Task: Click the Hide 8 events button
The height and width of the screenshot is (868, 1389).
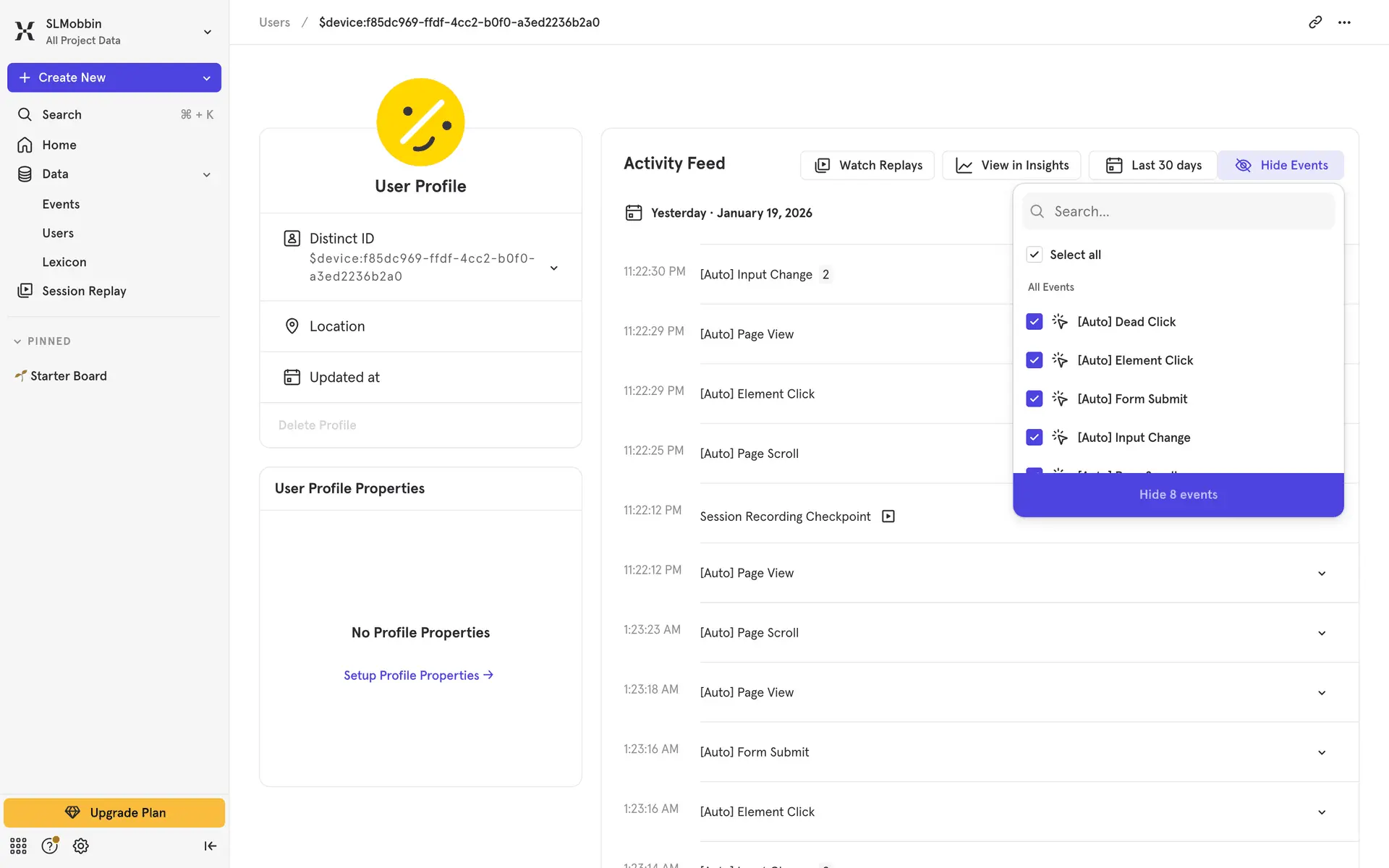Action: [1178, 495]
